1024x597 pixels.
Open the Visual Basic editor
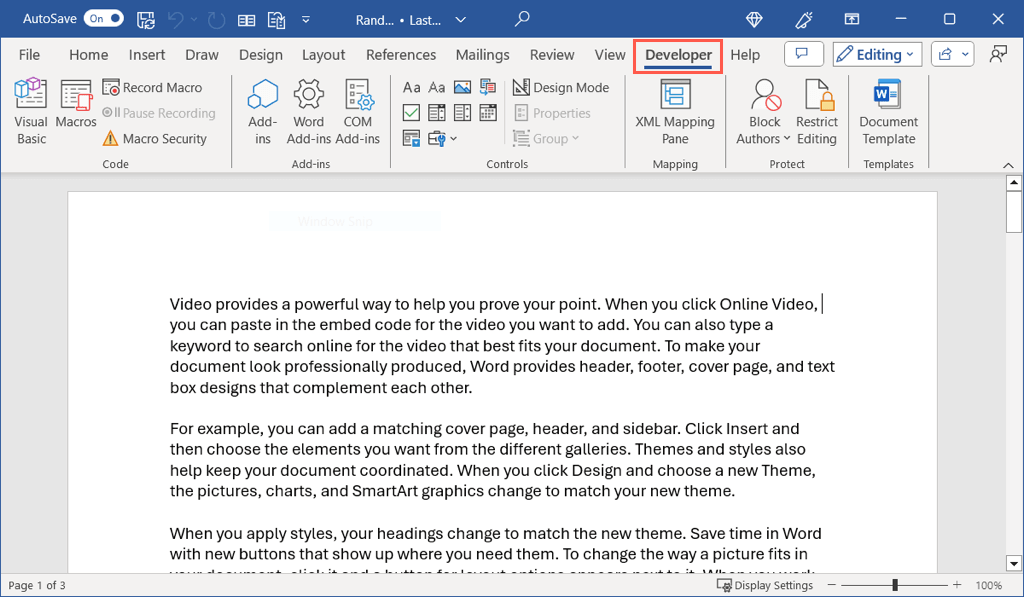tap(31, 112)
